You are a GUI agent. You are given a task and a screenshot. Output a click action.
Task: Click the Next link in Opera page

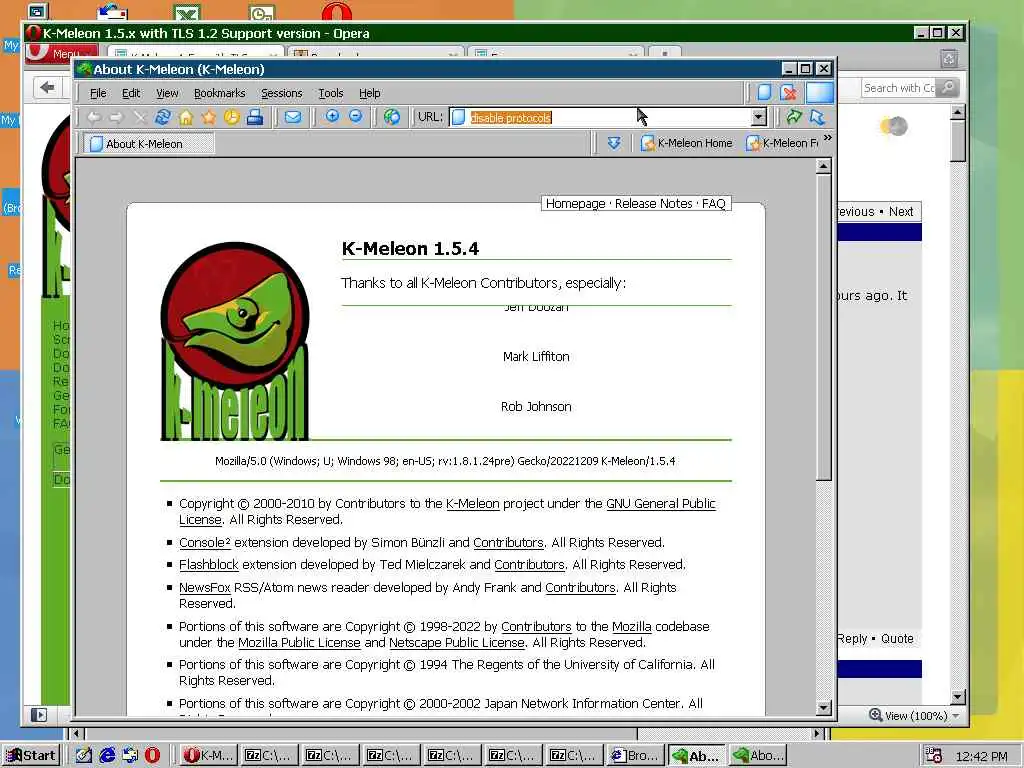coord(901,212)
